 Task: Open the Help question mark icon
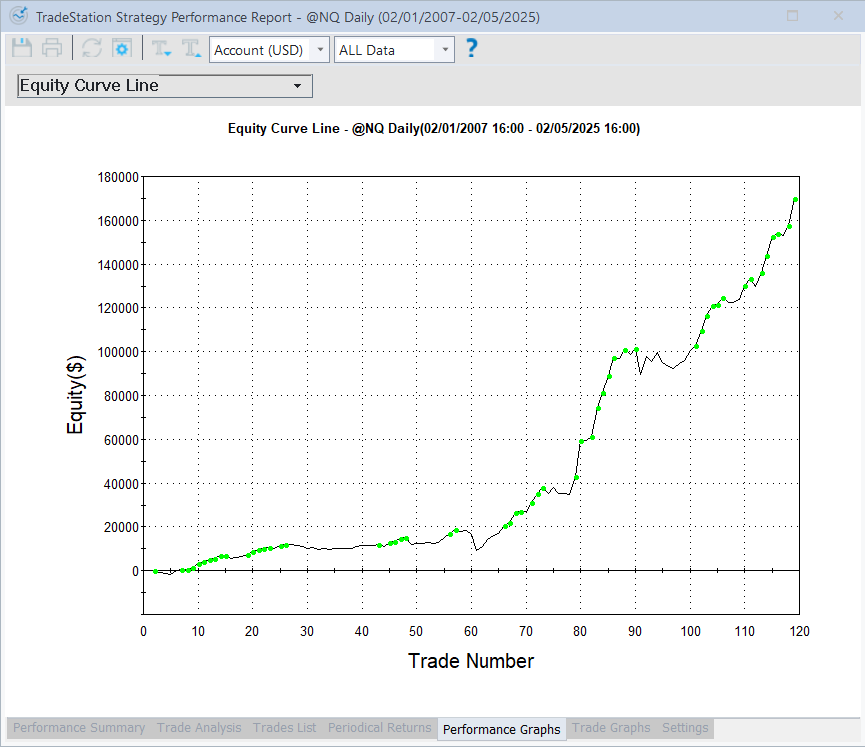coord(471,49)
